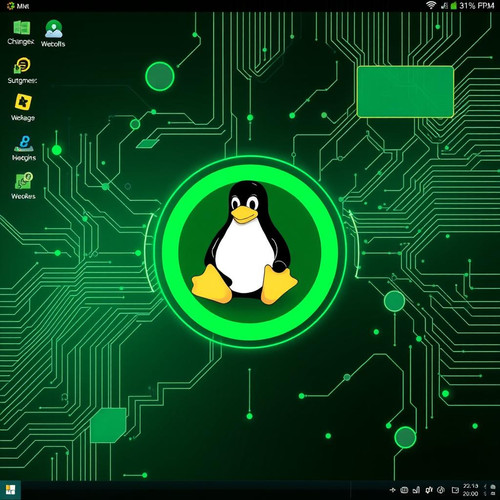500x500 pixels.
Task: Open the calendar tray icon beside clock
Action: (455, 490)
